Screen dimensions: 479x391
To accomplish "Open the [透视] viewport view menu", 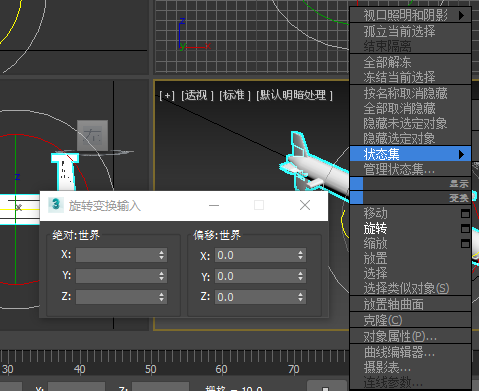I will pyautogui.click(x=197, y=96).
